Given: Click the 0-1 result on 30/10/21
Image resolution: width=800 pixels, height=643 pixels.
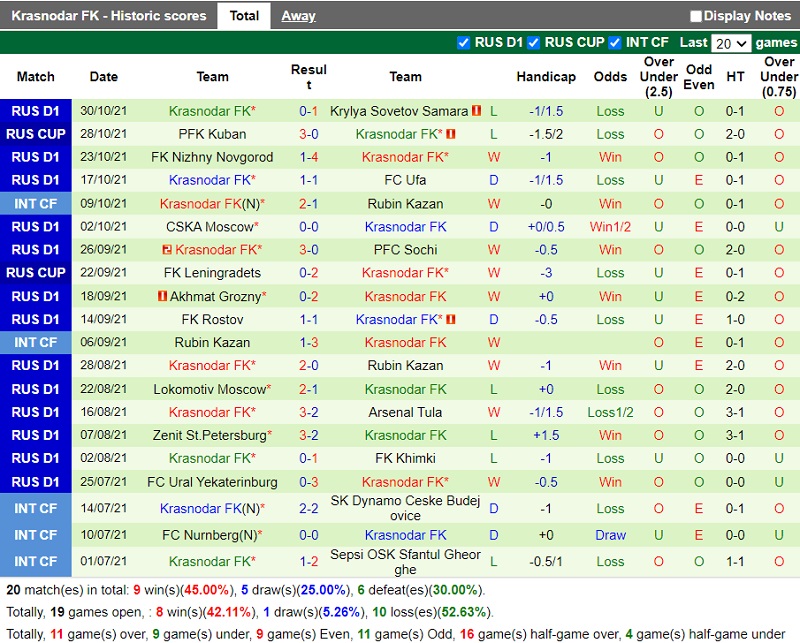Looking at the screenshot, I should click(x=309, y=111).
